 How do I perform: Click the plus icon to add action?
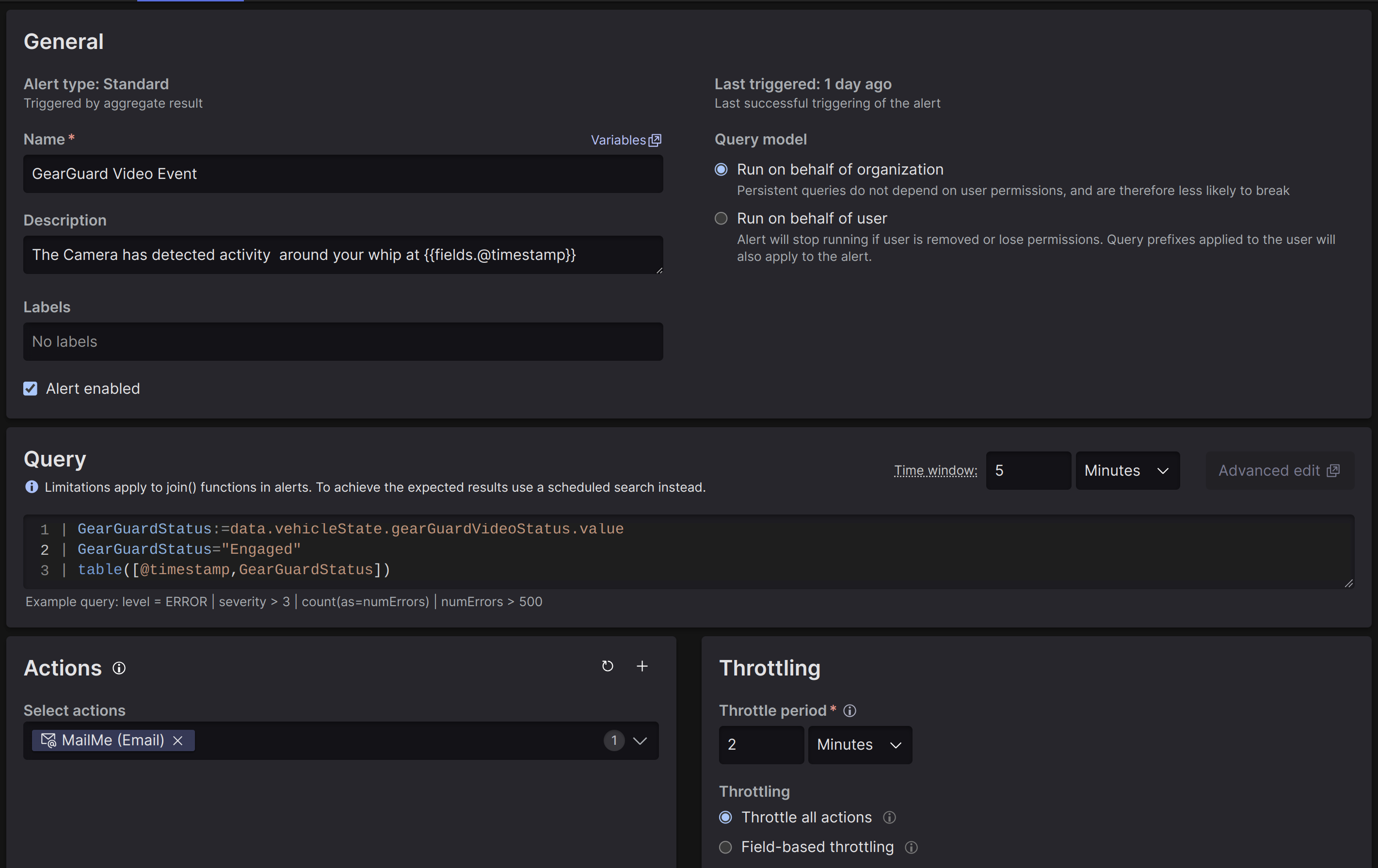point(642,666)
